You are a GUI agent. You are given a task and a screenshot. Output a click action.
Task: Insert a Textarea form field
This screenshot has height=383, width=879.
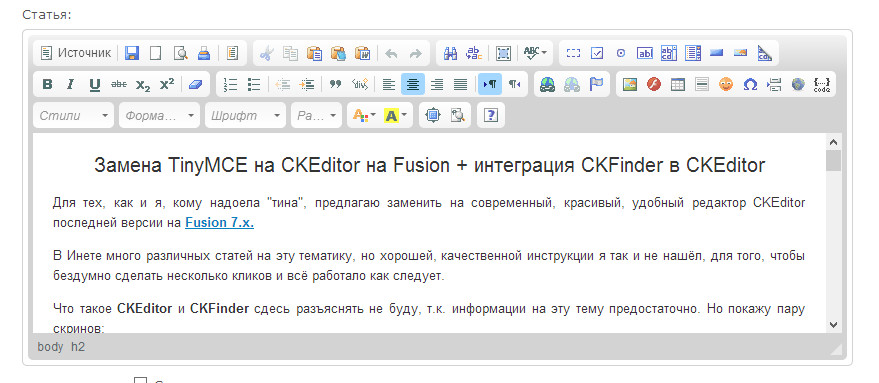coord(669,53)
